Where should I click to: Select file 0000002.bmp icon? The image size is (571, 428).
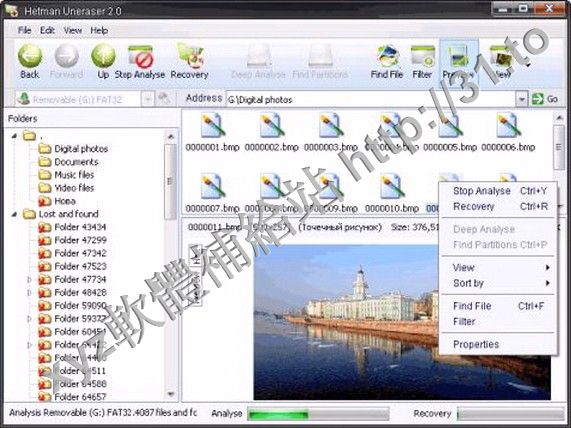pyautogui.click(x=272, y=126)
